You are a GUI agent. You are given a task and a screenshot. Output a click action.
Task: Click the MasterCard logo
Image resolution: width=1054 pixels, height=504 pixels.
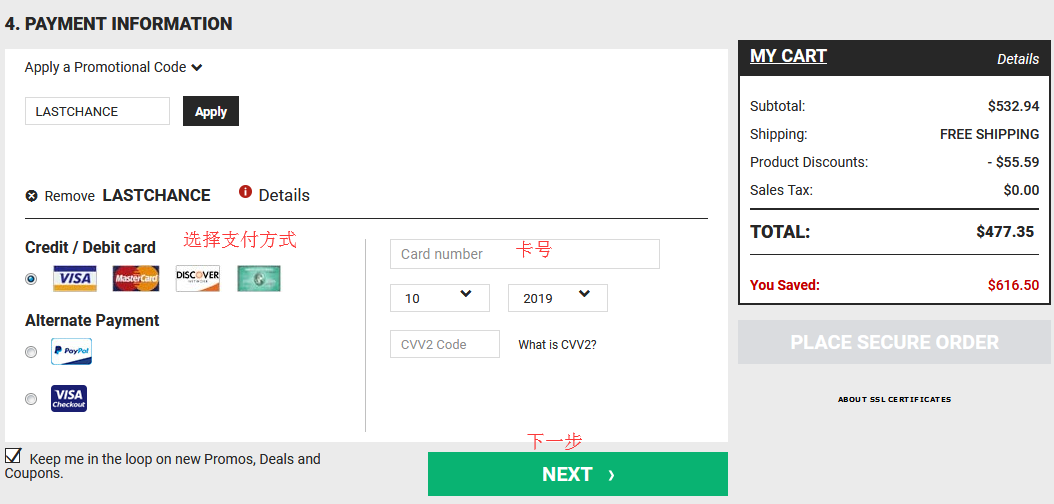136,279
